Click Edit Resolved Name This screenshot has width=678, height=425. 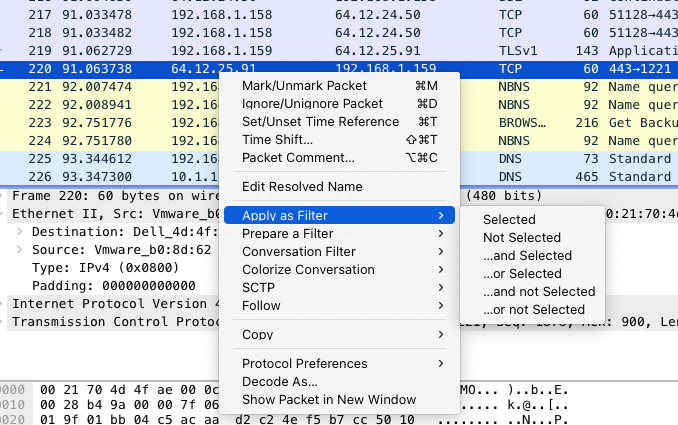(302, 187)
